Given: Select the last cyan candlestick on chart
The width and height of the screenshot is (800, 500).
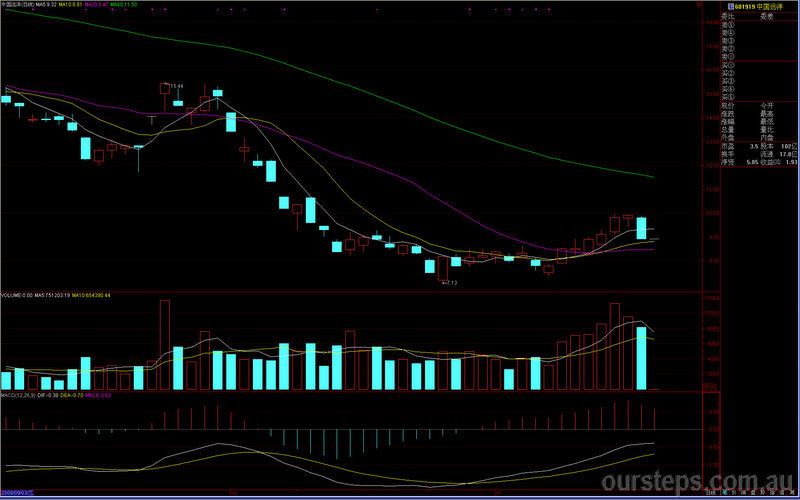Looking at the screenshot, I should point(641,228).
